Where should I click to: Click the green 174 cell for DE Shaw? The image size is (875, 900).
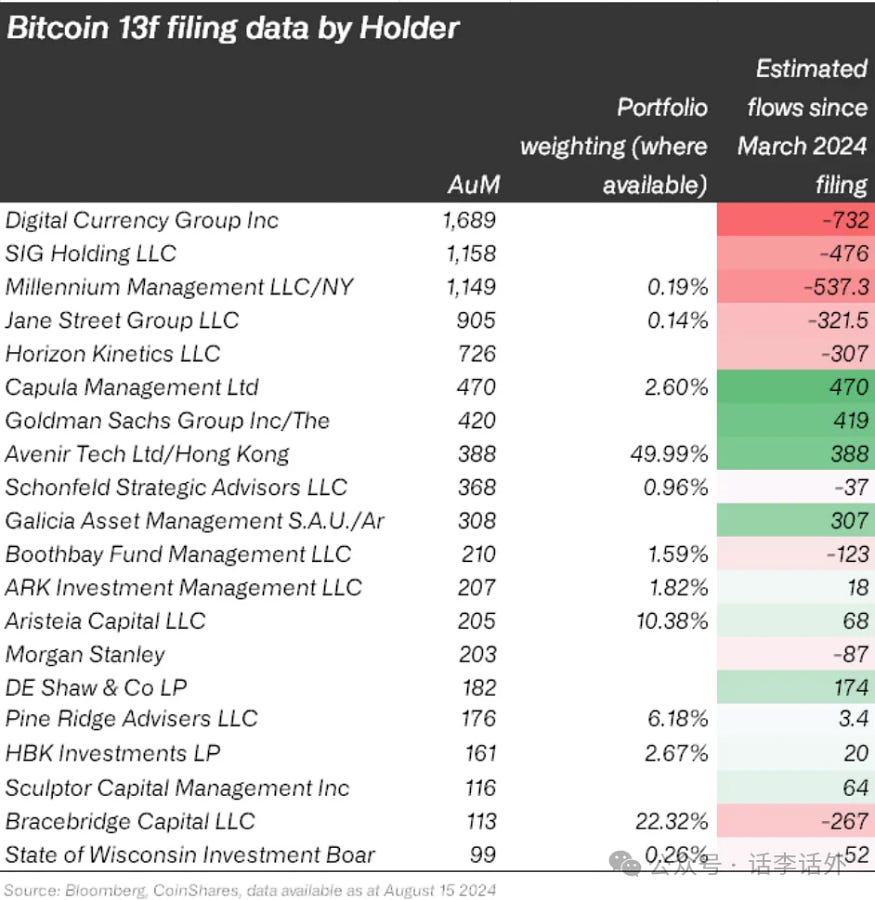tap(795, 687)
